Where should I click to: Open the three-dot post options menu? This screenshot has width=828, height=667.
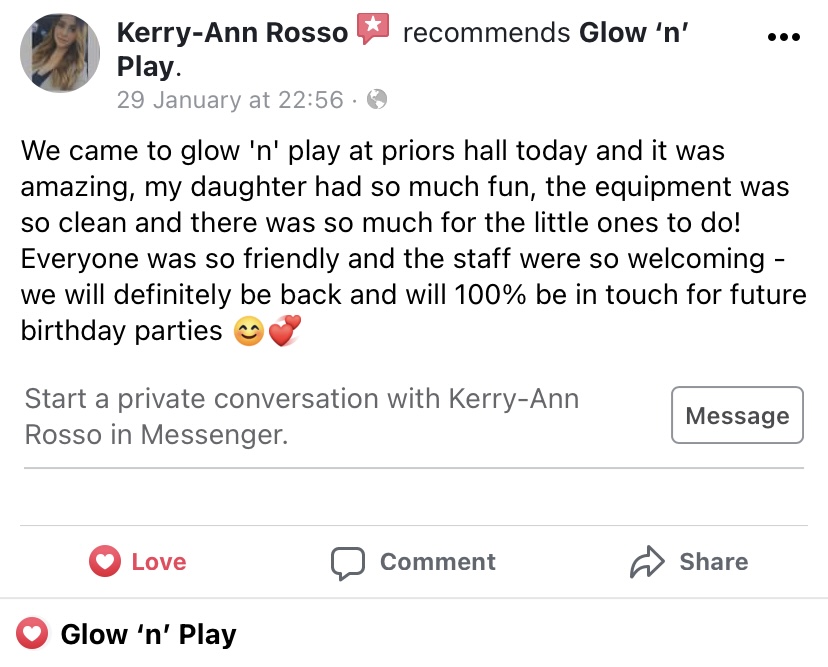[x=783, y=37]
